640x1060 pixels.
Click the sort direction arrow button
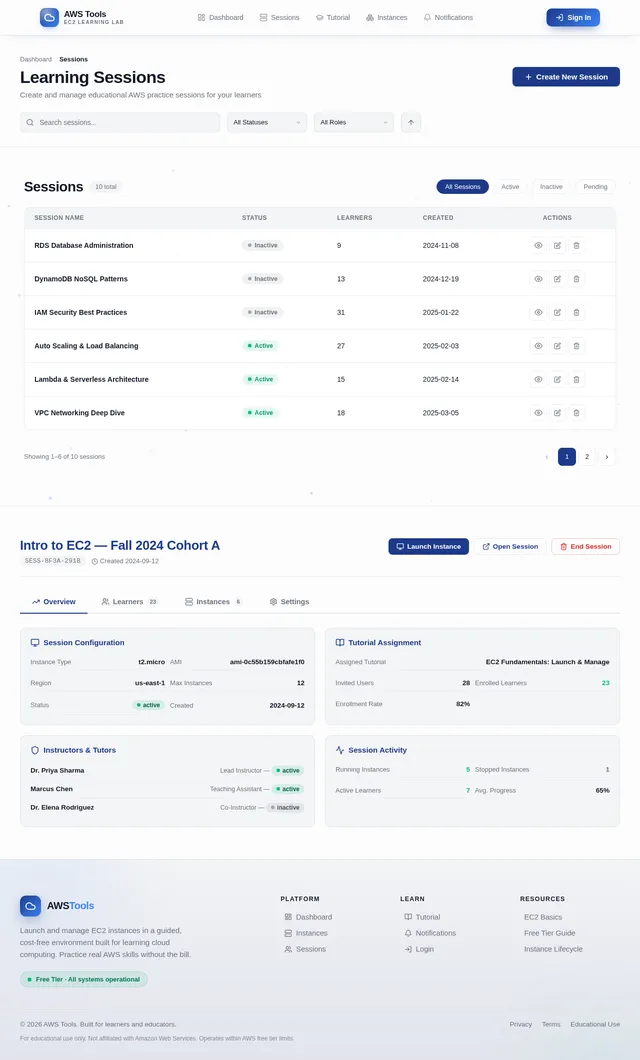[411, 122]
